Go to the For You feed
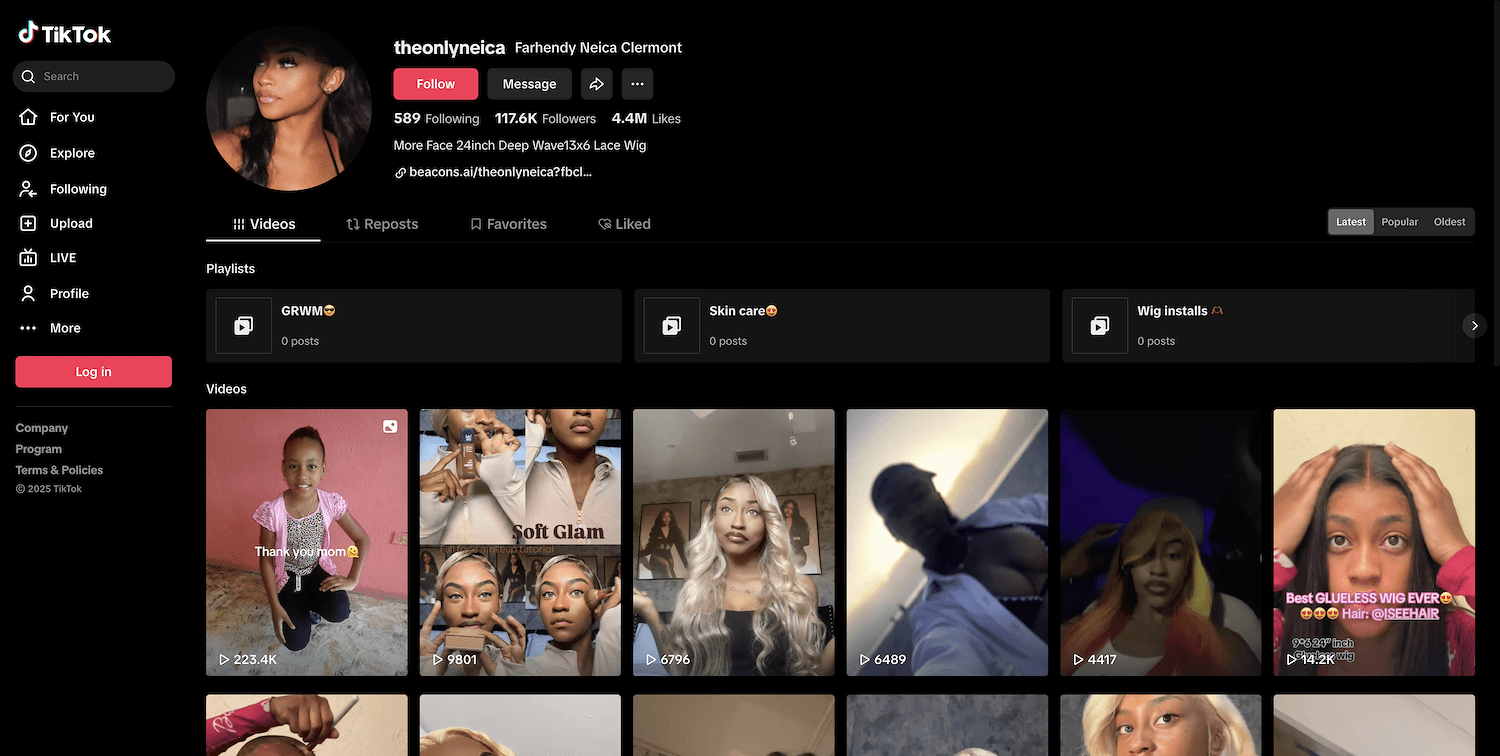 71,117
